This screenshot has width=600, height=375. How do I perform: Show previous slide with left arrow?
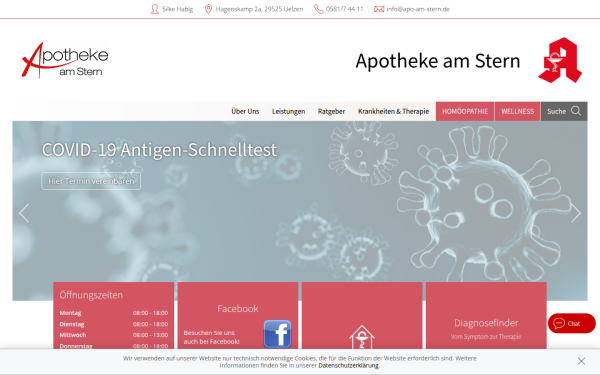tap(24, 213)
